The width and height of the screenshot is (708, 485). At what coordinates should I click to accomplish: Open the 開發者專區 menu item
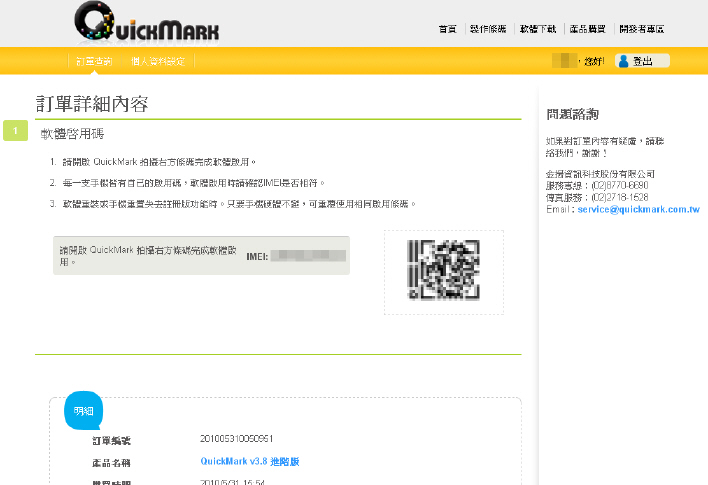[641, 29]
